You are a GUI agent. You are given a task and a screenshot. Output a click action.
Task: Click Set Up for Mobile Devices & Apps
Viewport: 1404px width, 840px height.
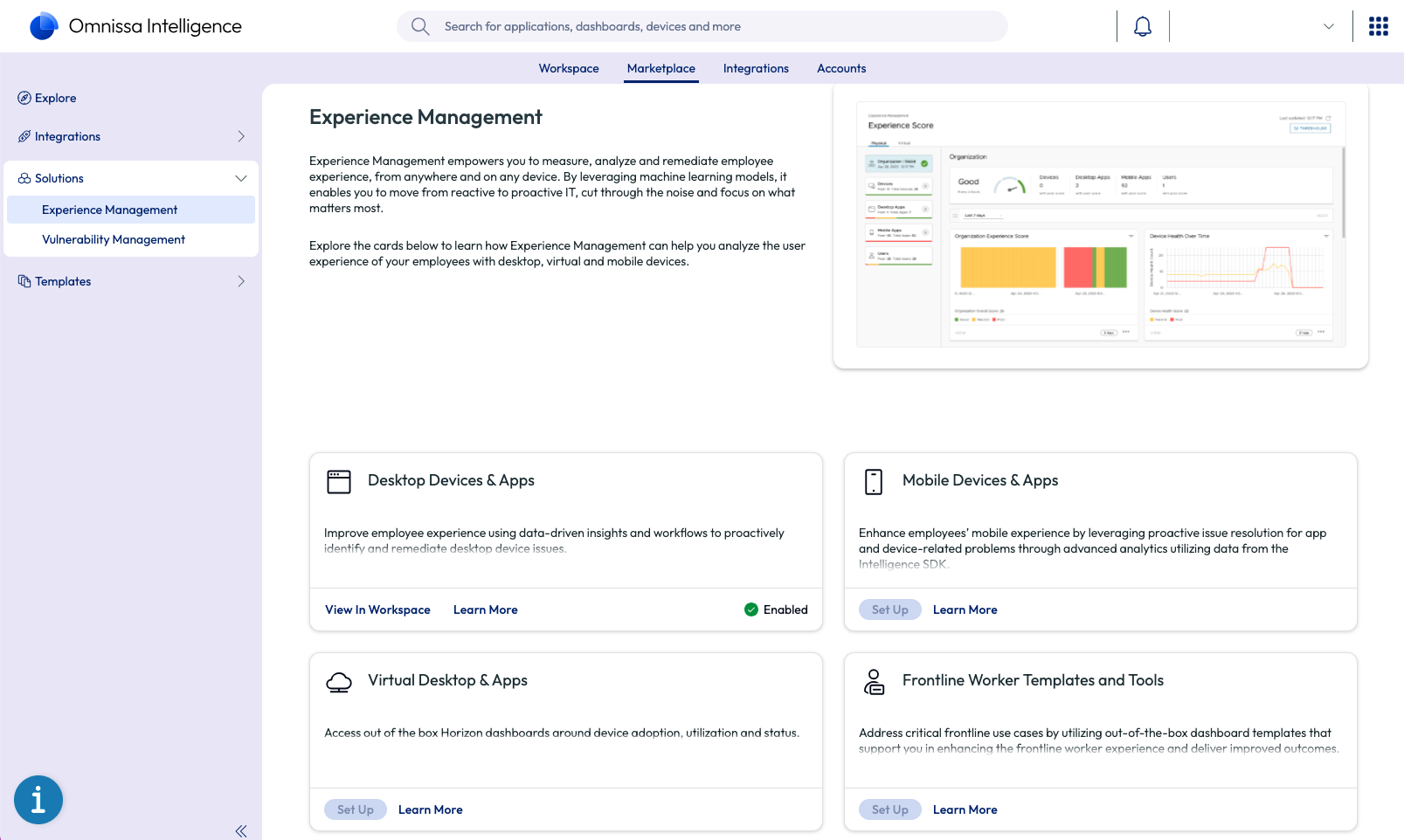890,609
